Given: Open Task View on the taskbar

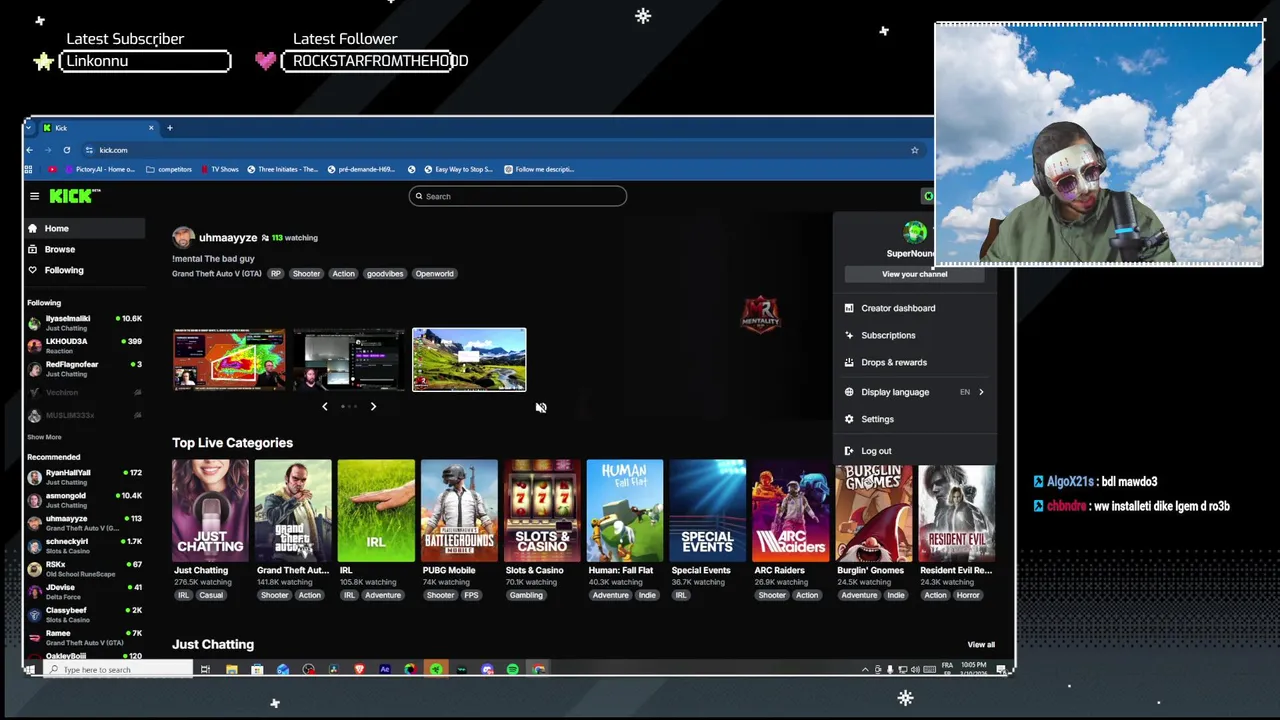Looking at the screenshot, I should [x=205, y=669].
